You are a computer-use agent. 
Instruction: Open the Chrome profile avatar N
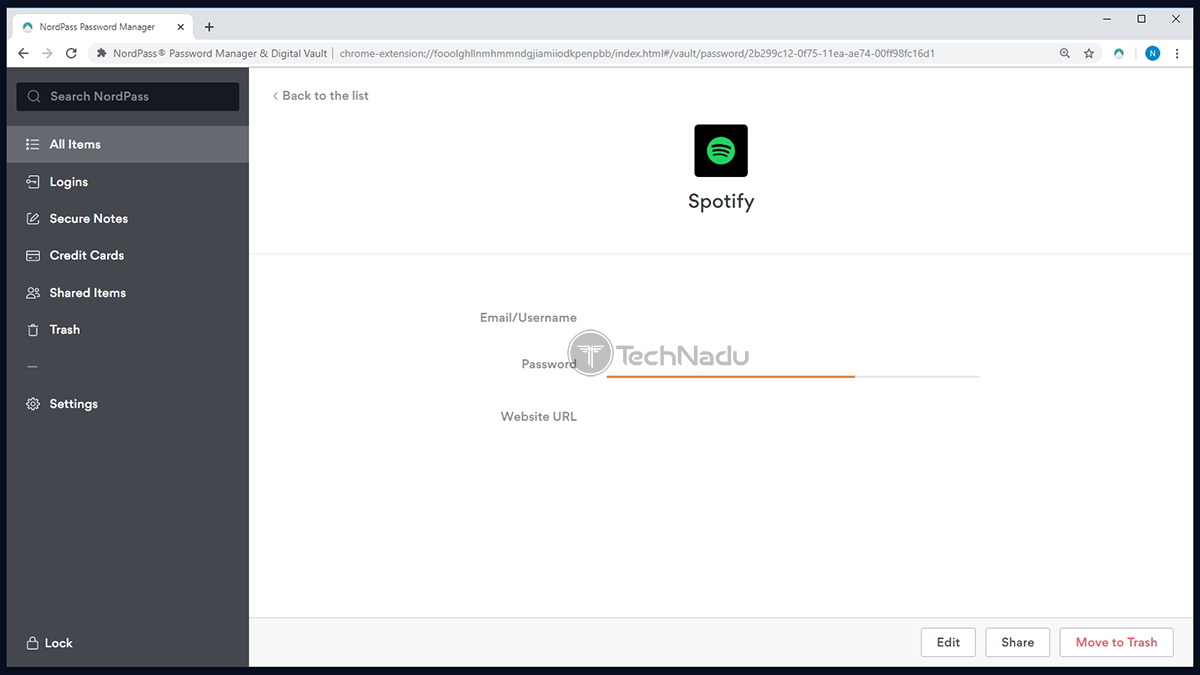1153,54
